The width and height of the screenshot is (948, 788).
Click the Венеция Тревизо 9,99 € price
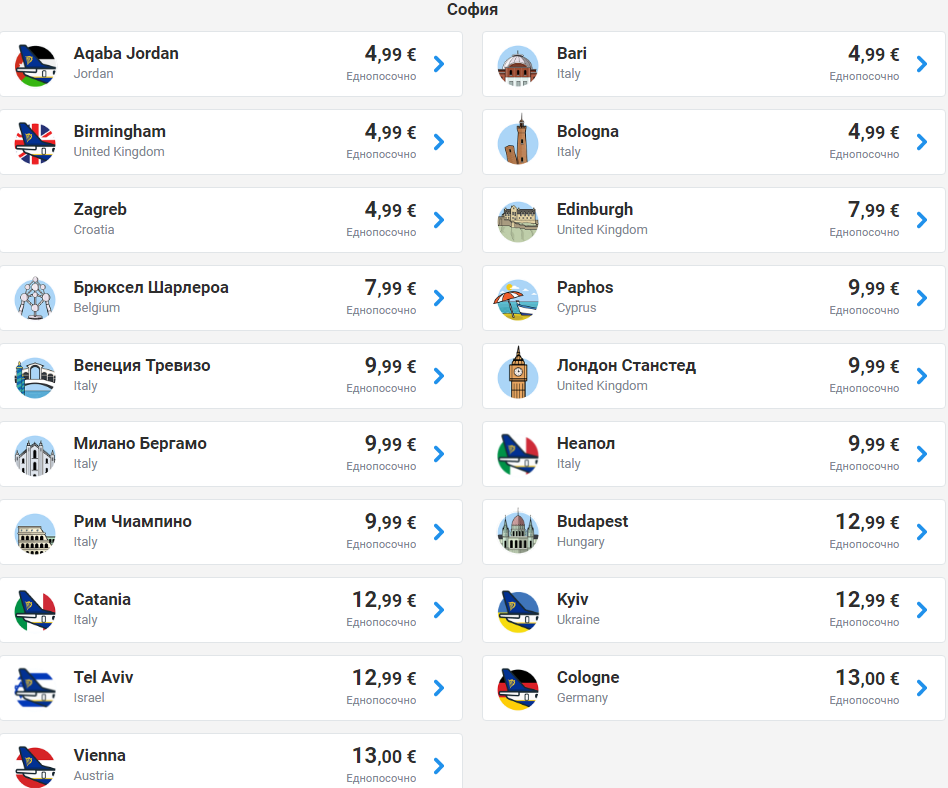point(390,366)
